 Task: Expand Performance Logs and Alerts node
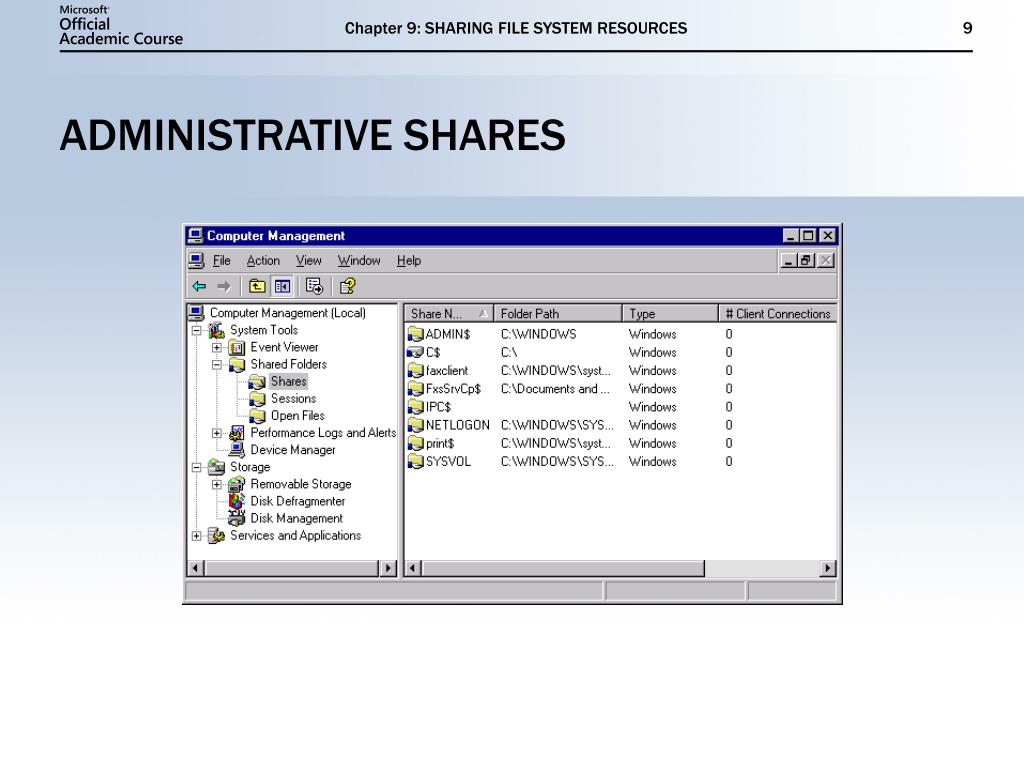(217, 433)
